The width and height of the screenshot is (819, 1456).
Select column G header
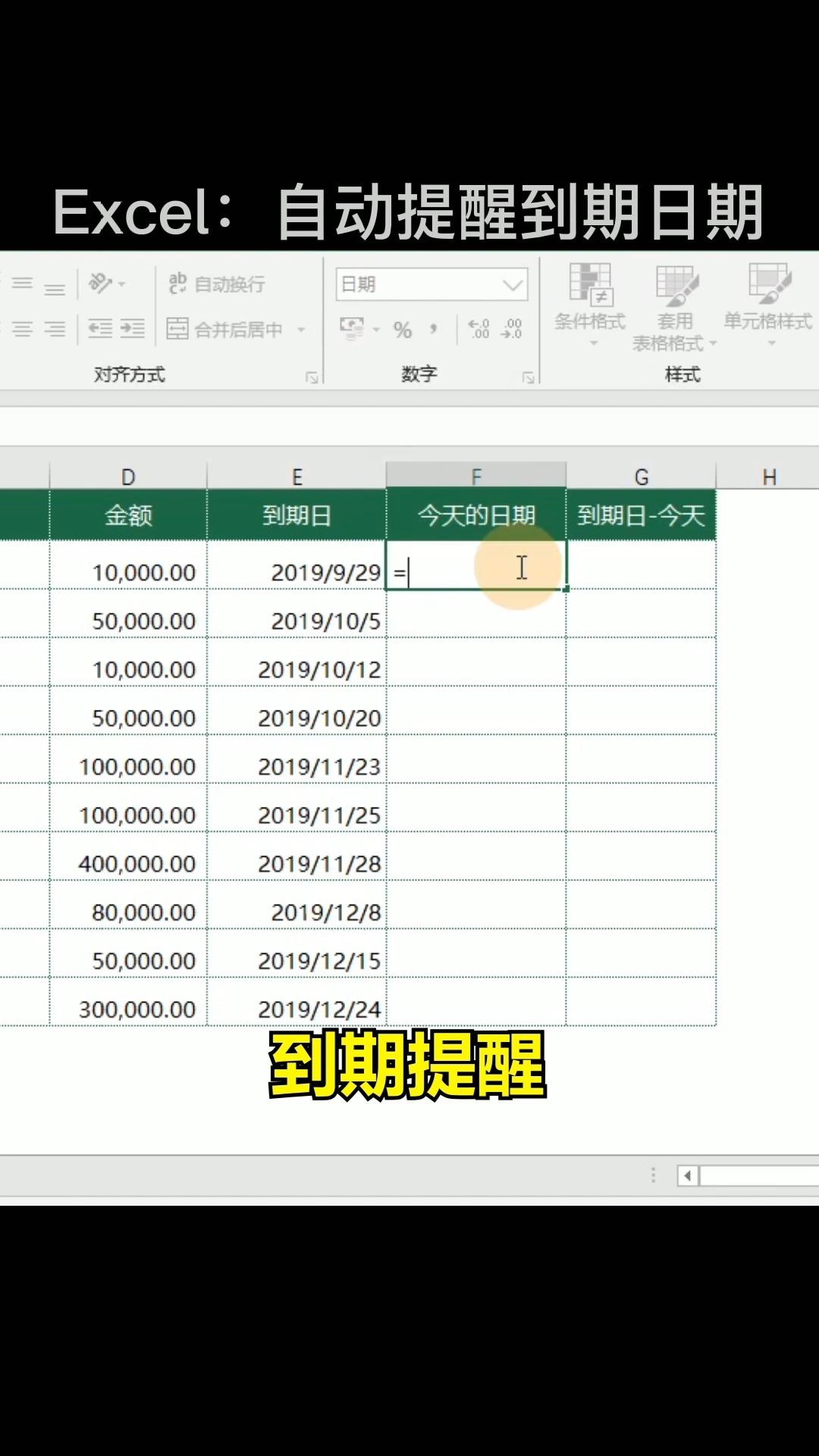(641, 476)
